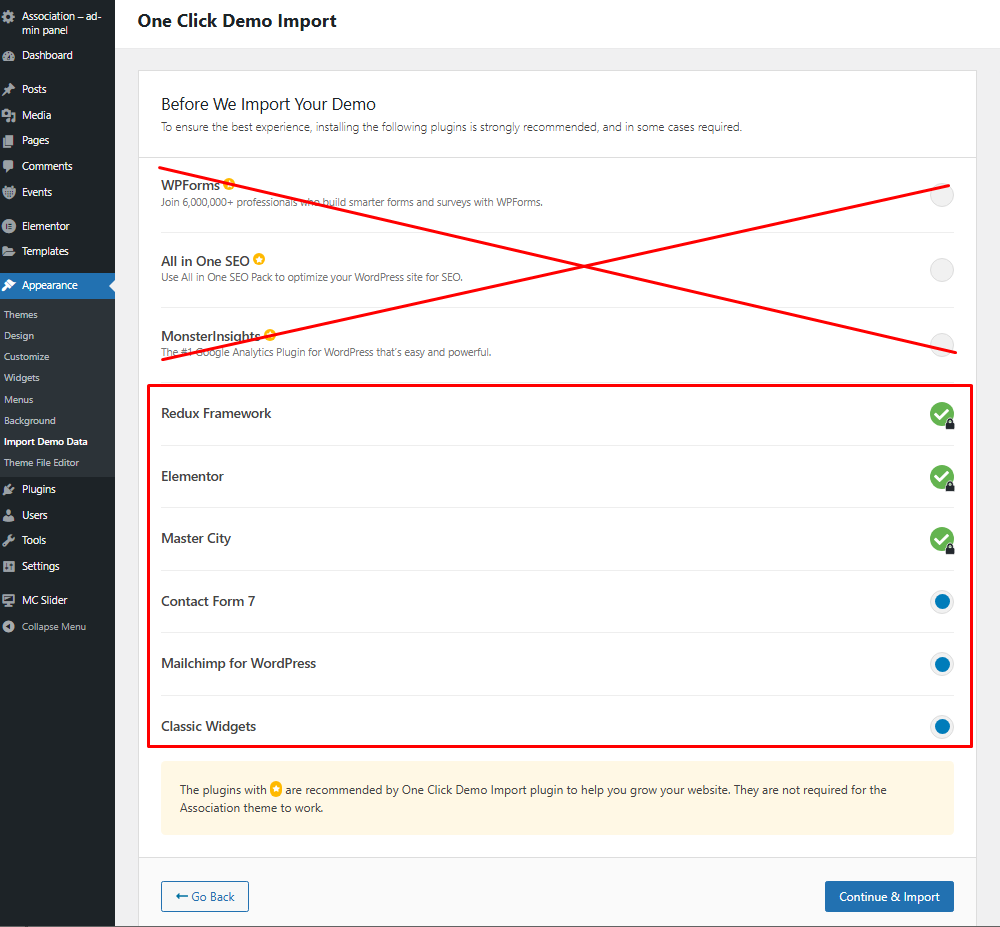Click the Templates folder icon
The height and width of the screenshot is (927, 1000).
[x=9, y=251]
